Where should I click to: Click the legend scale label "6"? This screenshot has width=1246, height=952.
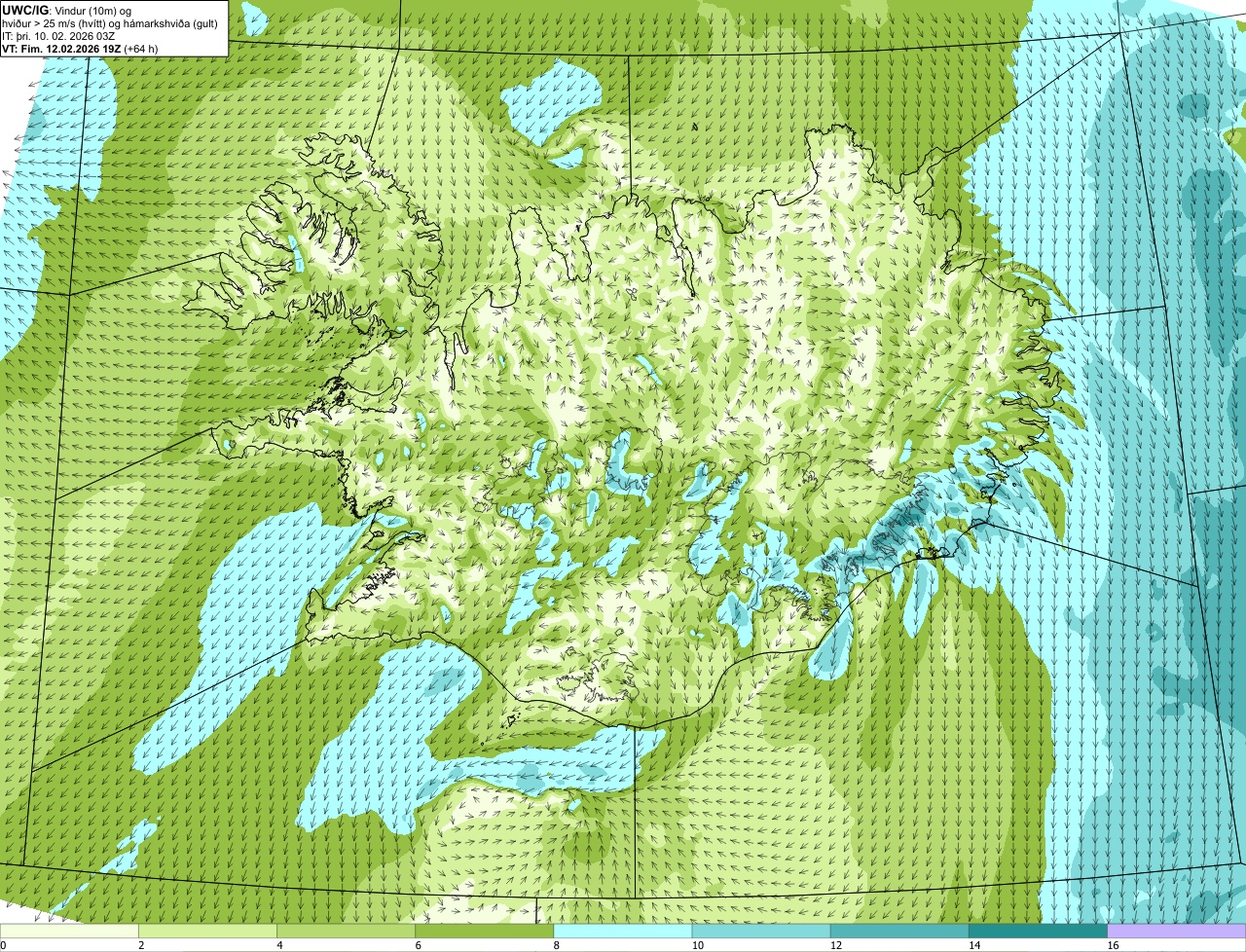[419, 945]
